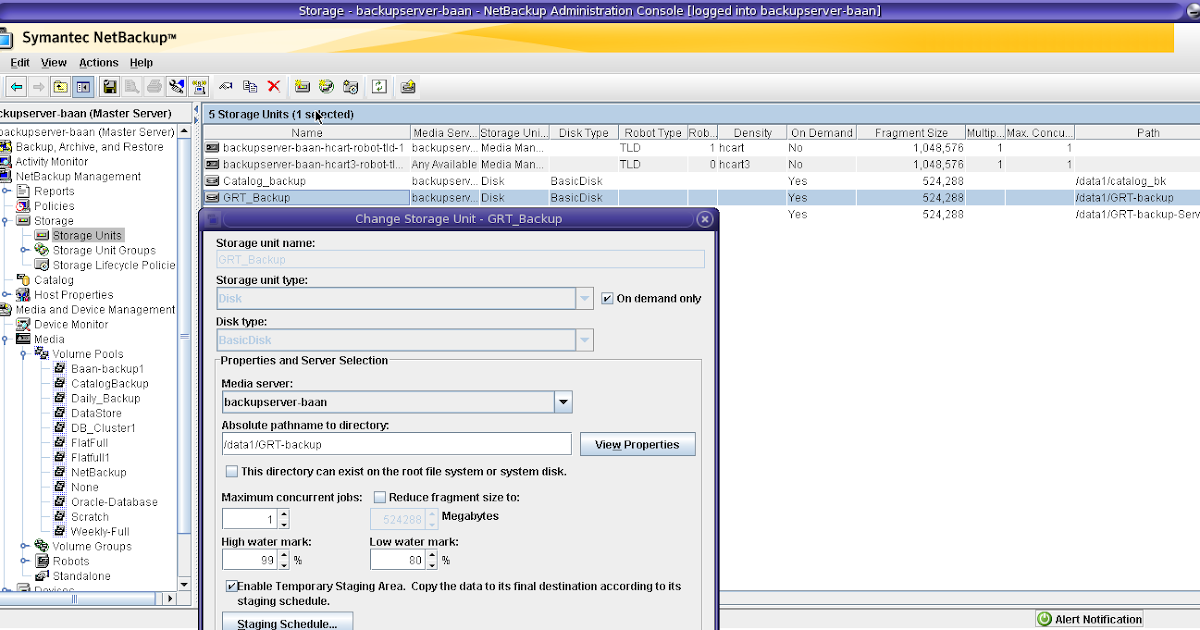
Task: Click the manual relocation toolbar icon
Action: click(x=408, y=87)
